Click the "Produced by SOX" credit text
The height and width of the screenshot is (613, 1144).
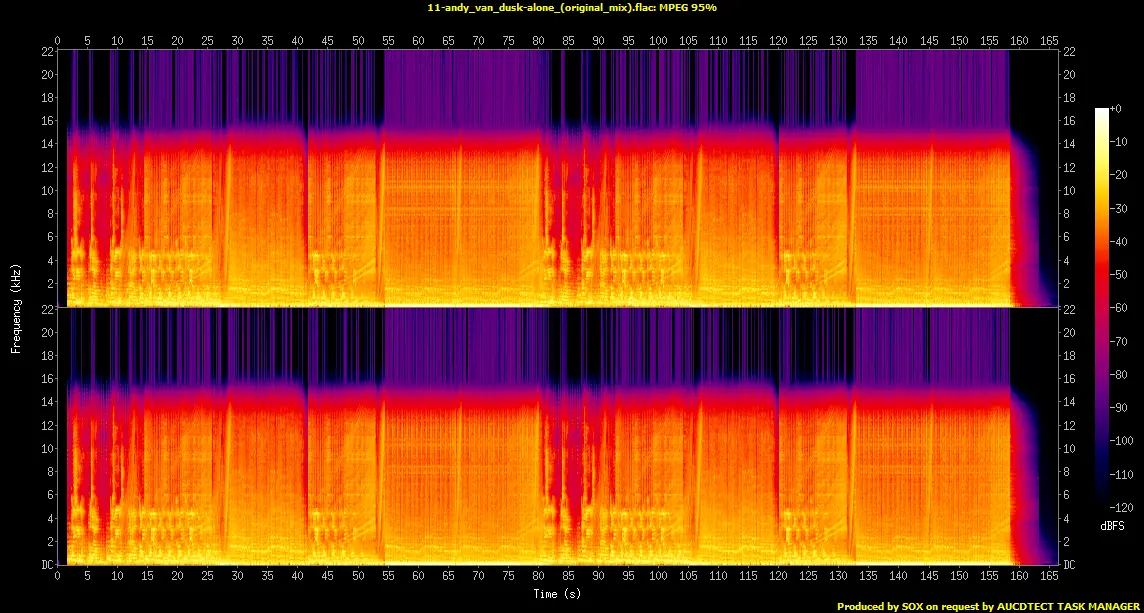tap(989, 606)
